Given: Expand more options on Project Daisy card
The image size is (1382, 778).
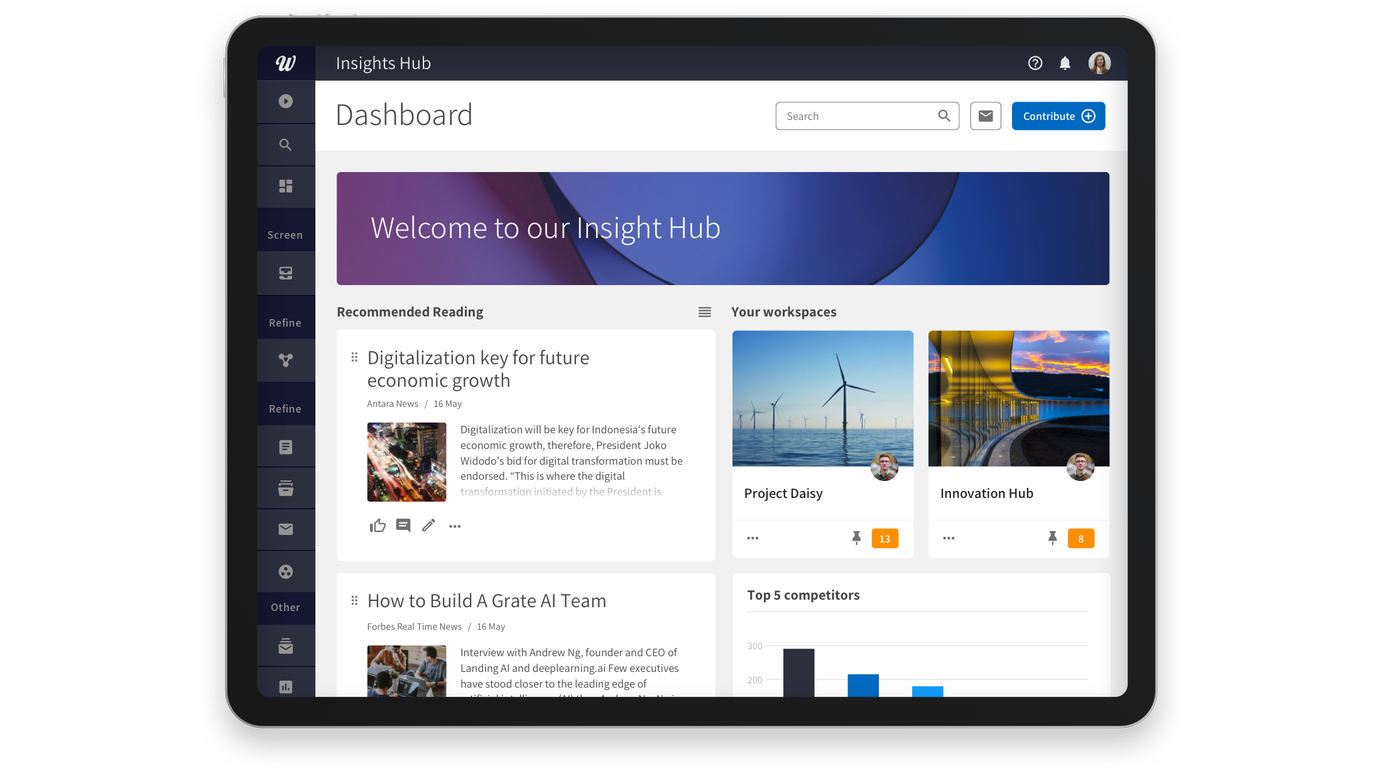Looking at the screenshot, I should tap(753, 538).
